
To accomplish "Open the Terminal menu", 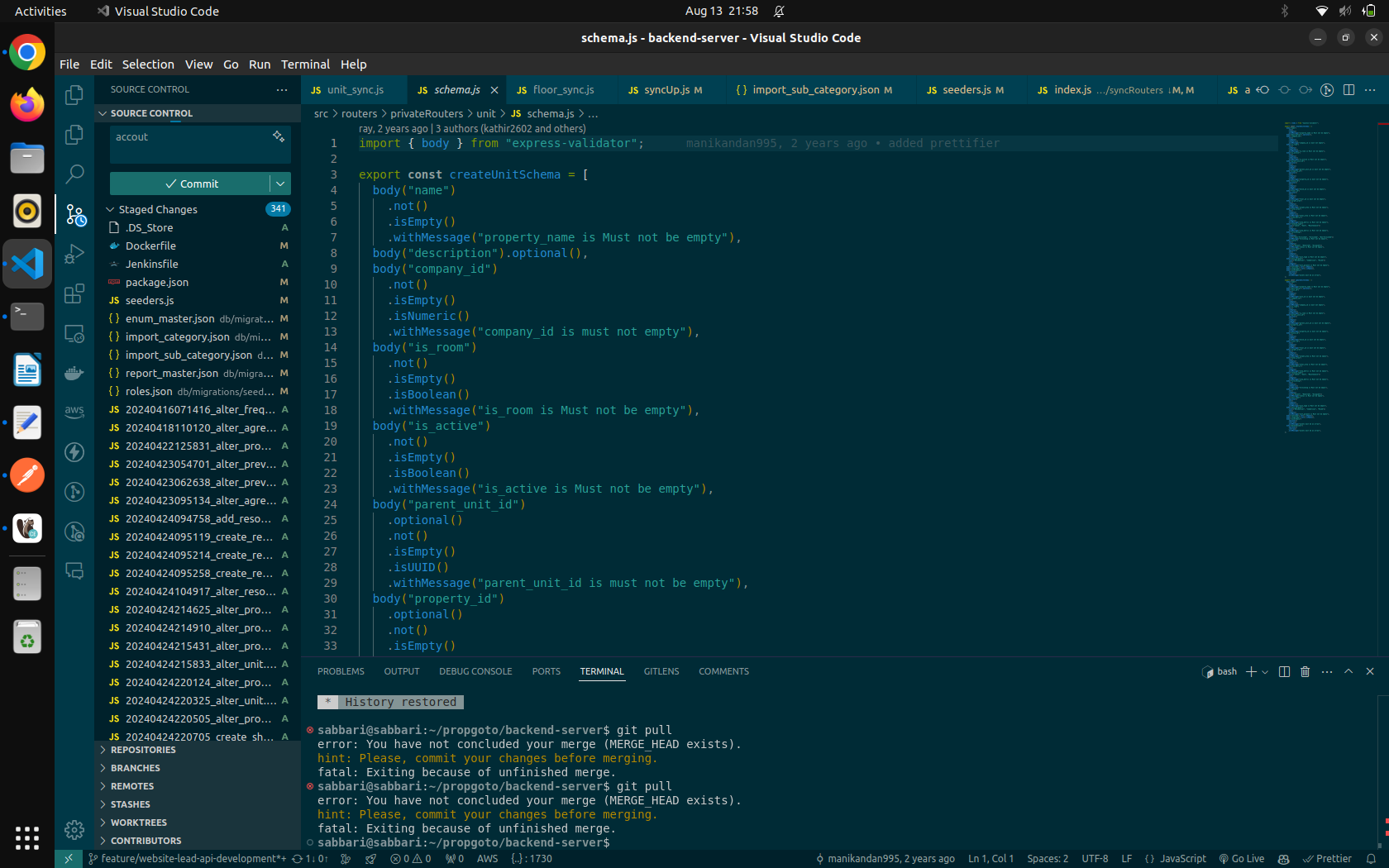I will (x=304, y=64).
